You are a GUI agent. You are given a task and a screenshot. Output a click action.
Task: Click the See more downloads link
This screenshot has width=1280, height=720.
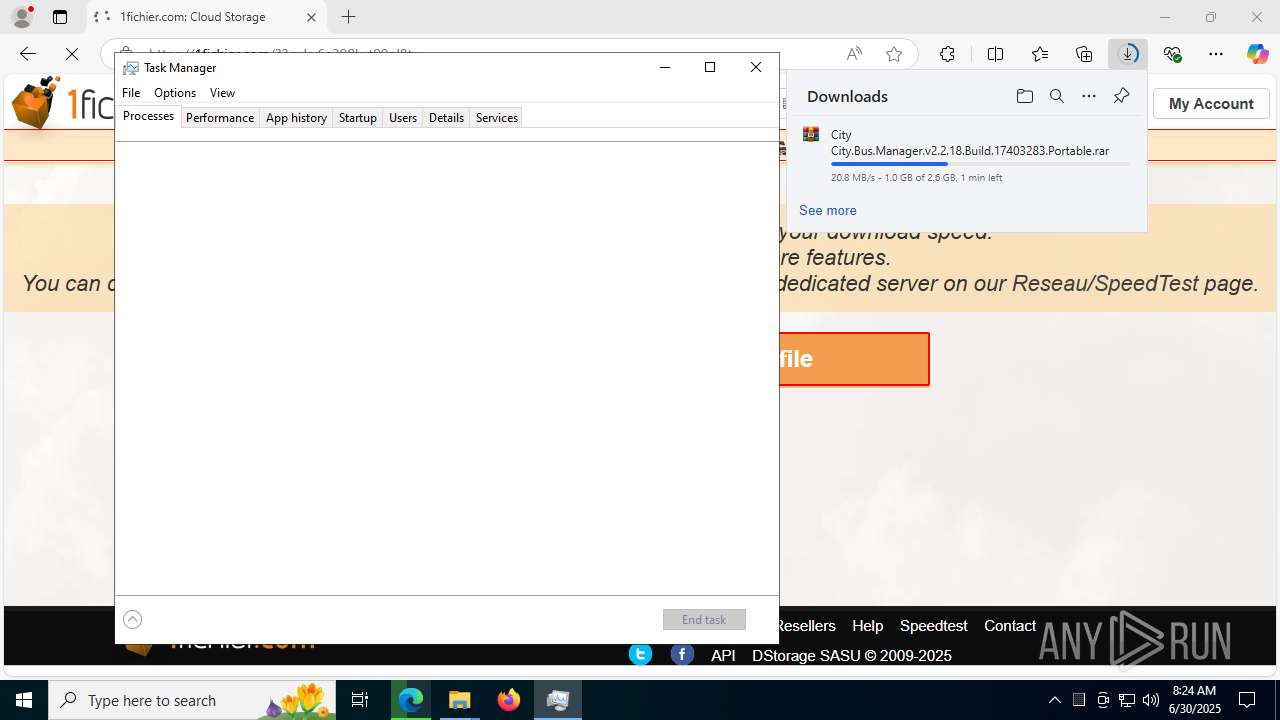point(827,210)
